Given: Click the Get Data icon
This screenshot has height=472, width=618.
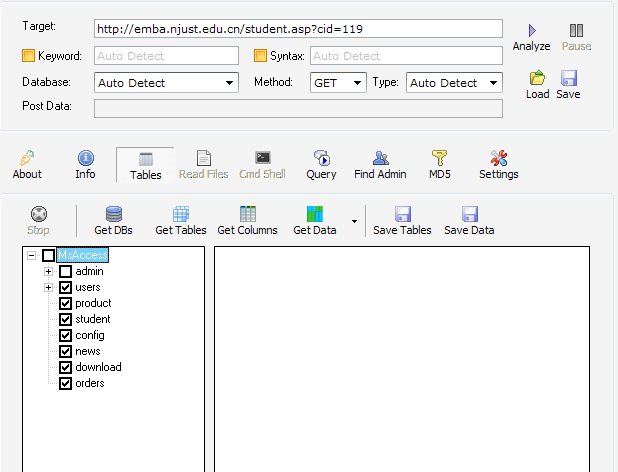Looking at the screenshot, I should click(315, 214).
